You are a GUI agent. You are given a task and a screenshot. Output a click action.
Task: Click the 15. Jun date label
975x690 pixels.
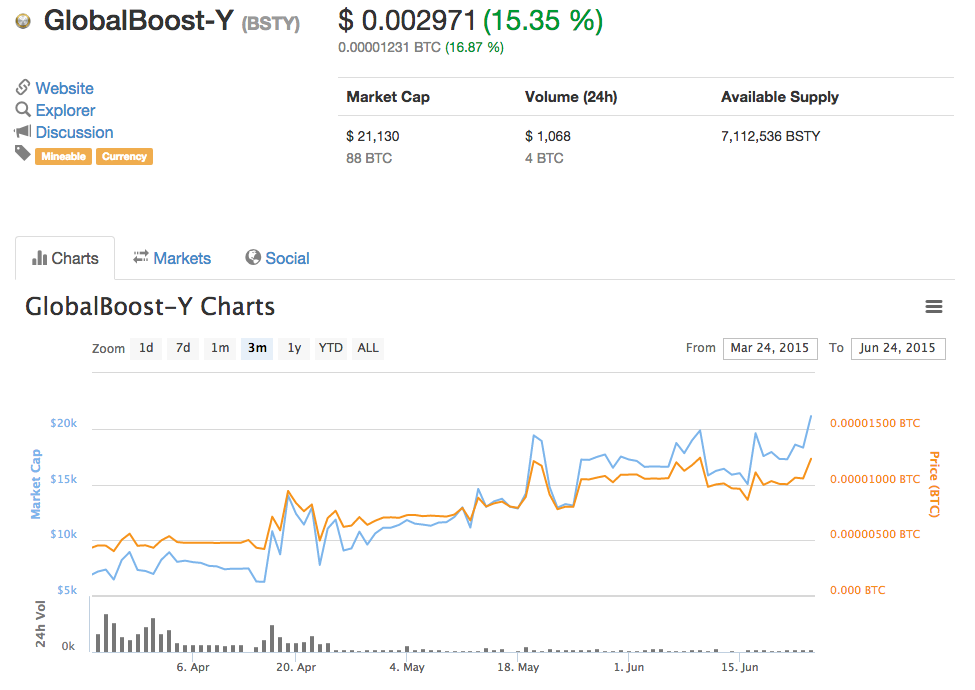click(x=739, y=667)
